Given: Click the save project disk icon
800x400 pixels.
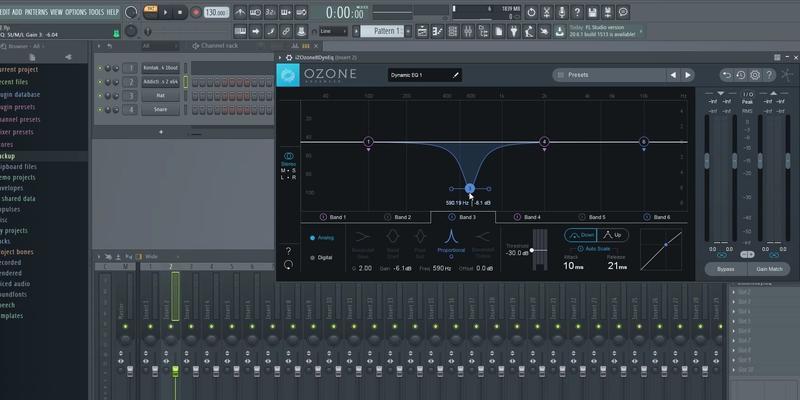Looking at the screenshot, I should pyautogui.click(x=592, y=12).
